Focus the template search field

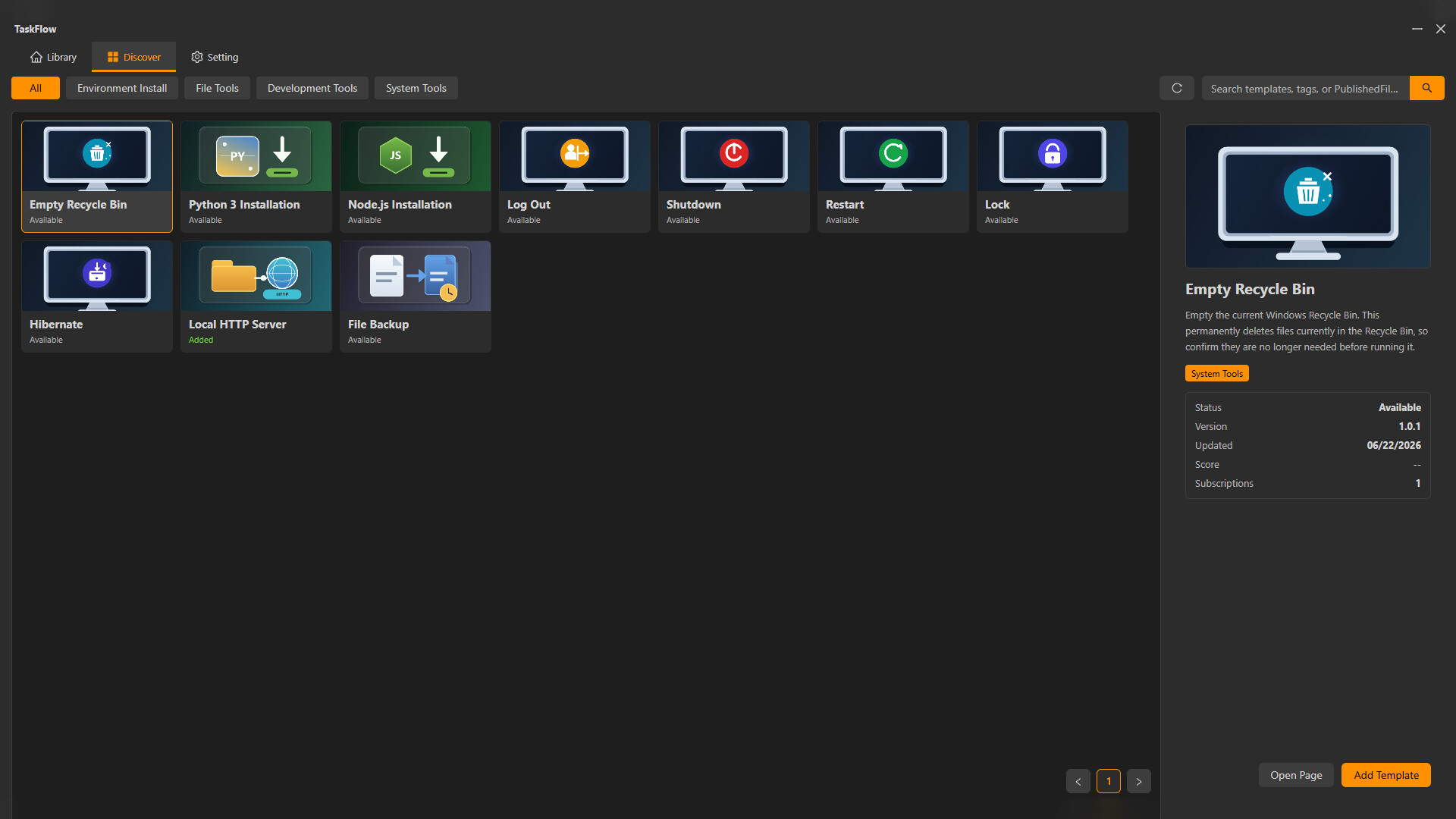coord(1305,88)
